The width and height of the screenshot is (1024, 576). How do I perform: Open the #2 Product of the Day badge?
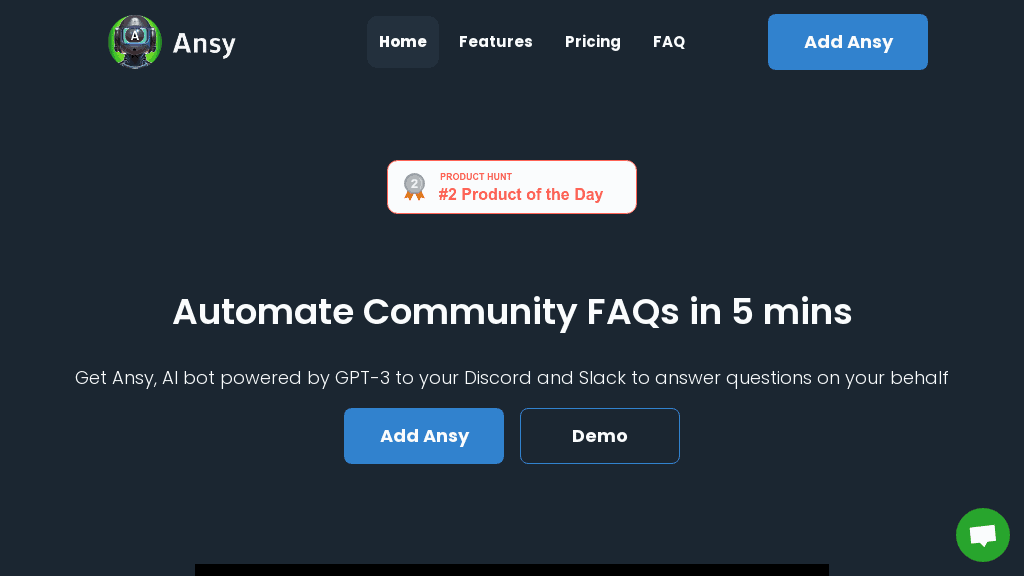pyautogui.click(x=512, y=187)
